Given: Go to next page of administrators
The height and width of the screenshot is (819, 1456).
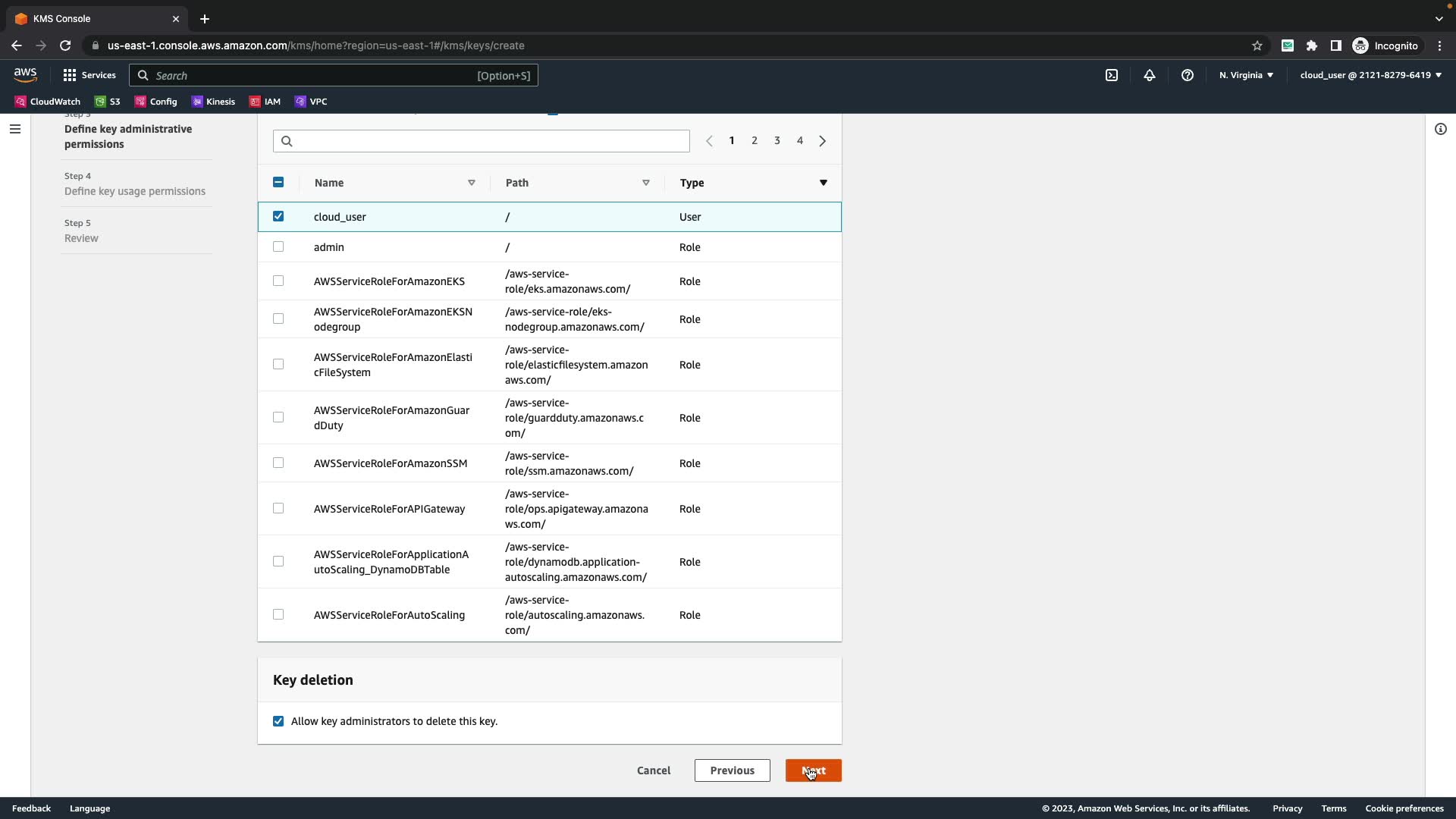Looking at the screenshot, I should coord(822,141).
